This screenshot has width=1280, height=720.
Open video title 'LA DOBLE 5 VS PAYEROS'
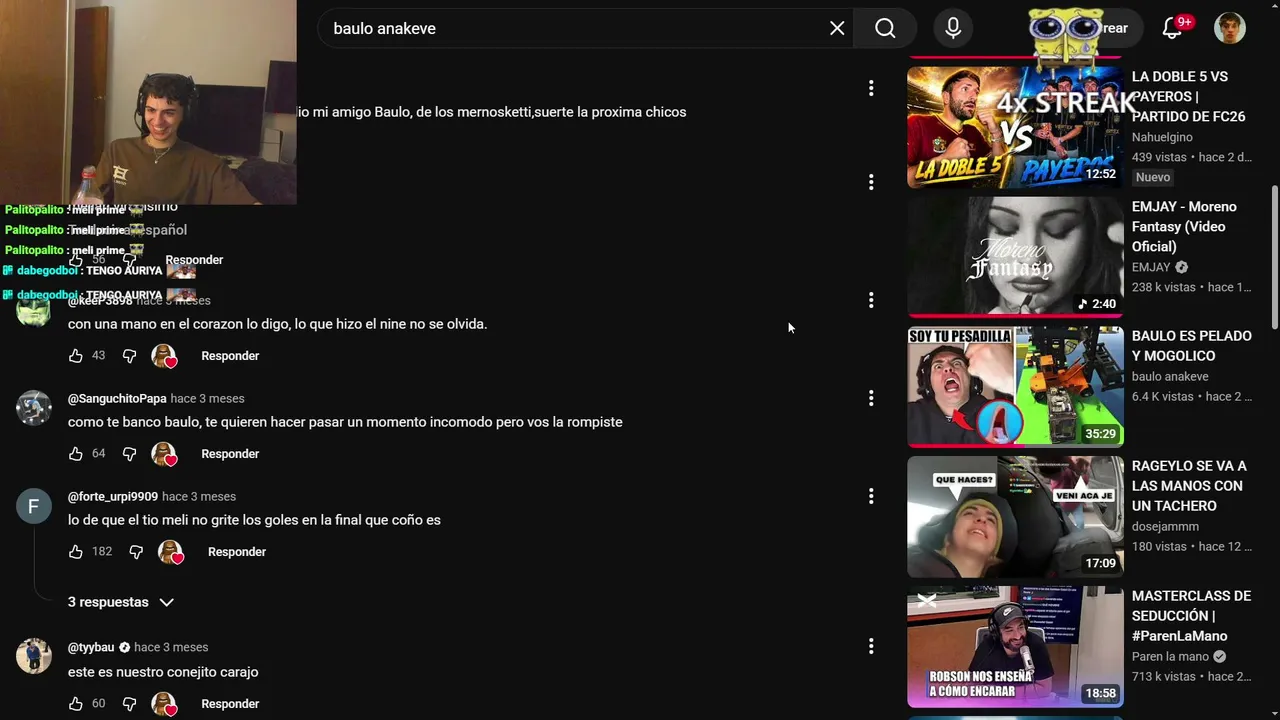[1189, 97]
